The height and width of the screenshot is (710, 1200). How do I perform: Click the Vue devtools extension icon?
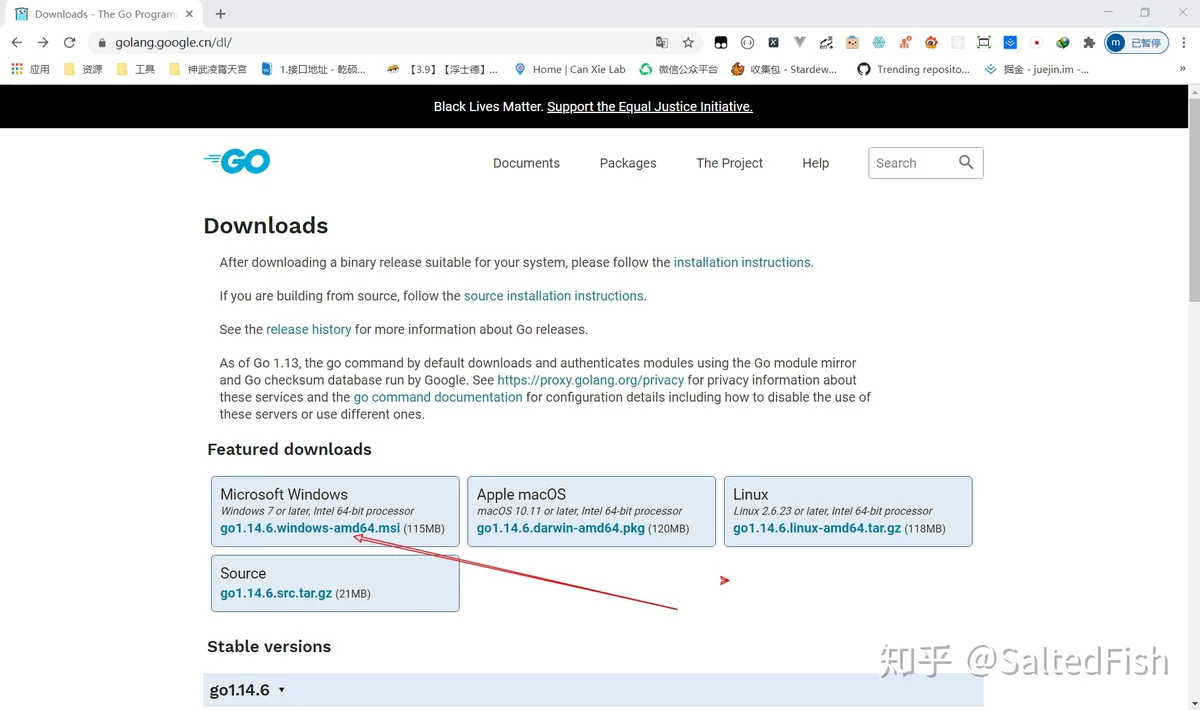coord(800,43)
